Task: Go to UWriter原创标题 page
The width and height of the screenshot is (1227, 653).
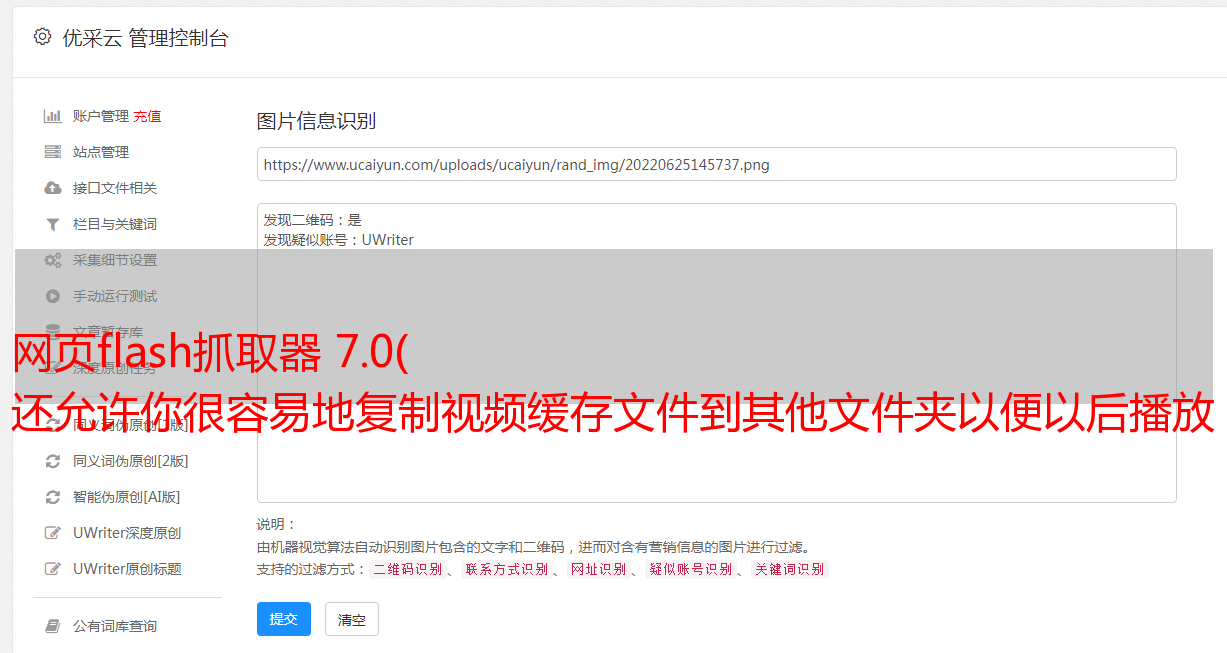Action: tap(127, 569)
